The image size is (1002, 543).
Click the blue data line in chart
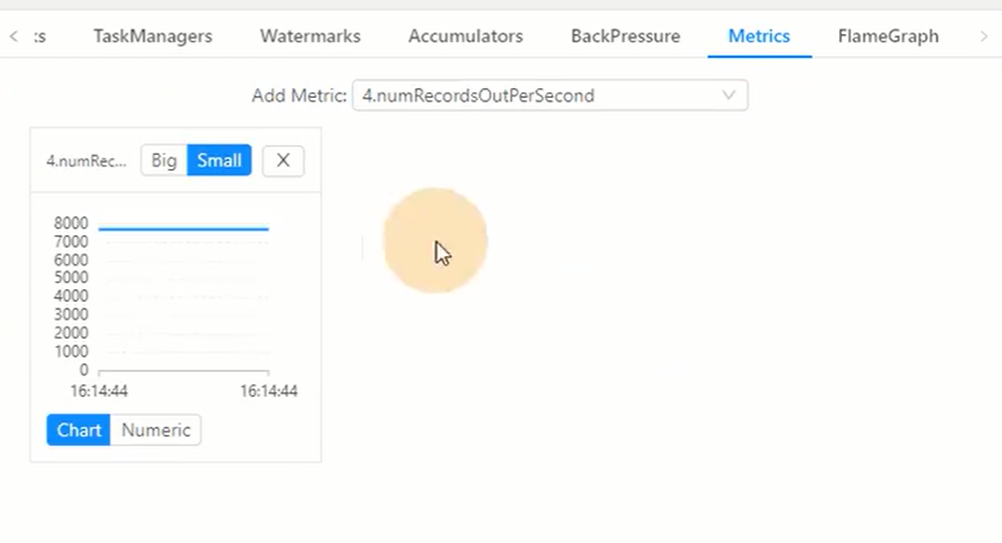pos(183,229)
